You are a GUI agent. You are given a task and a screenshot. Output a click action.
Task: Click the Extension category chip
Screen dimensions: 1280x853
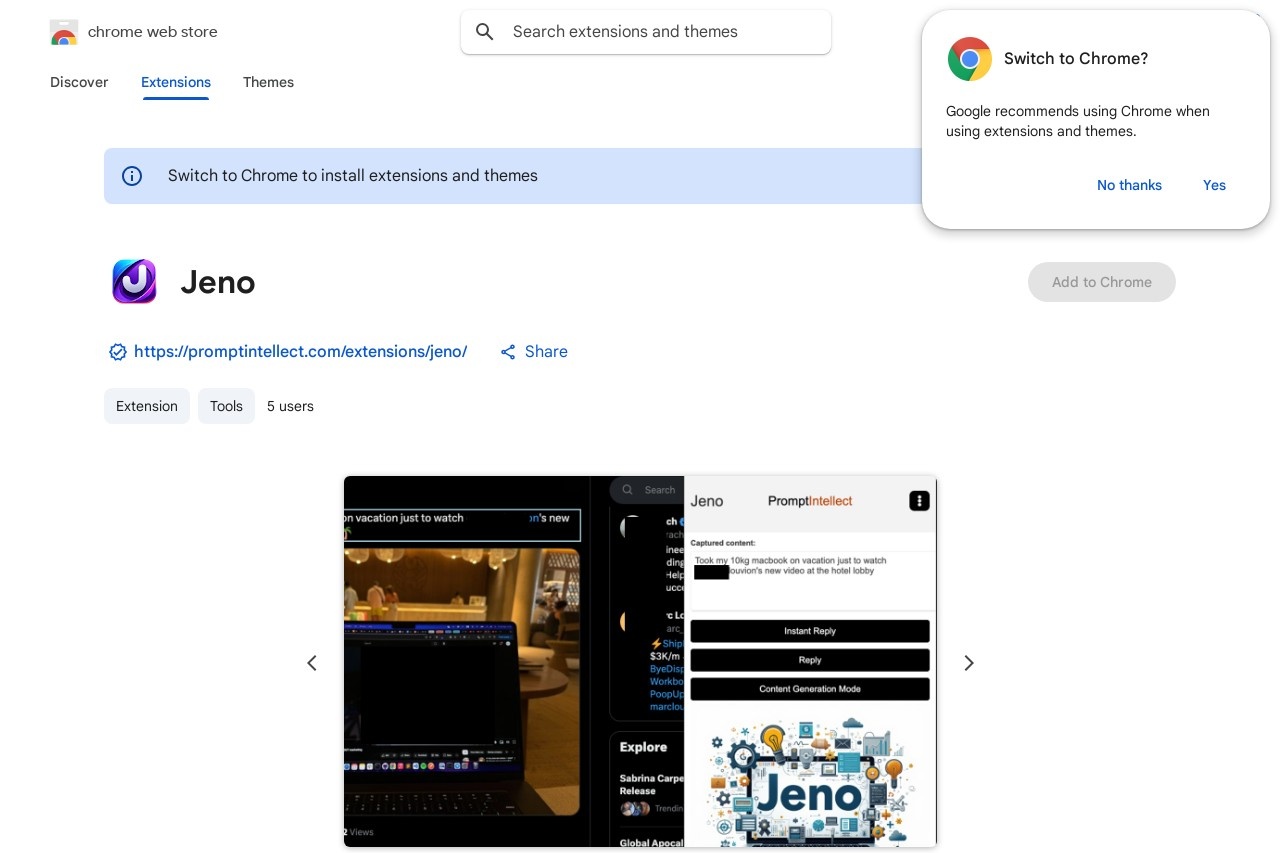[147, 406]
